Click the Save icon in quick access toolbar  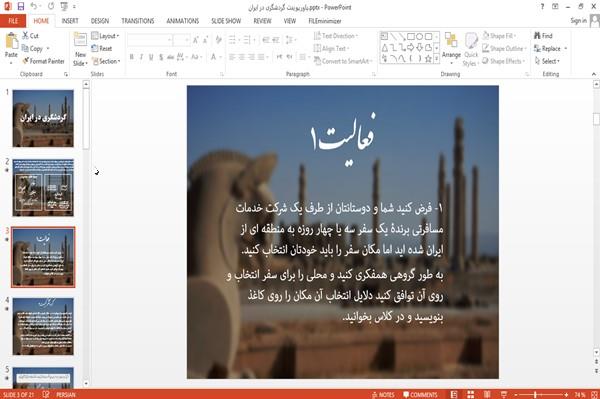point(21,6)
